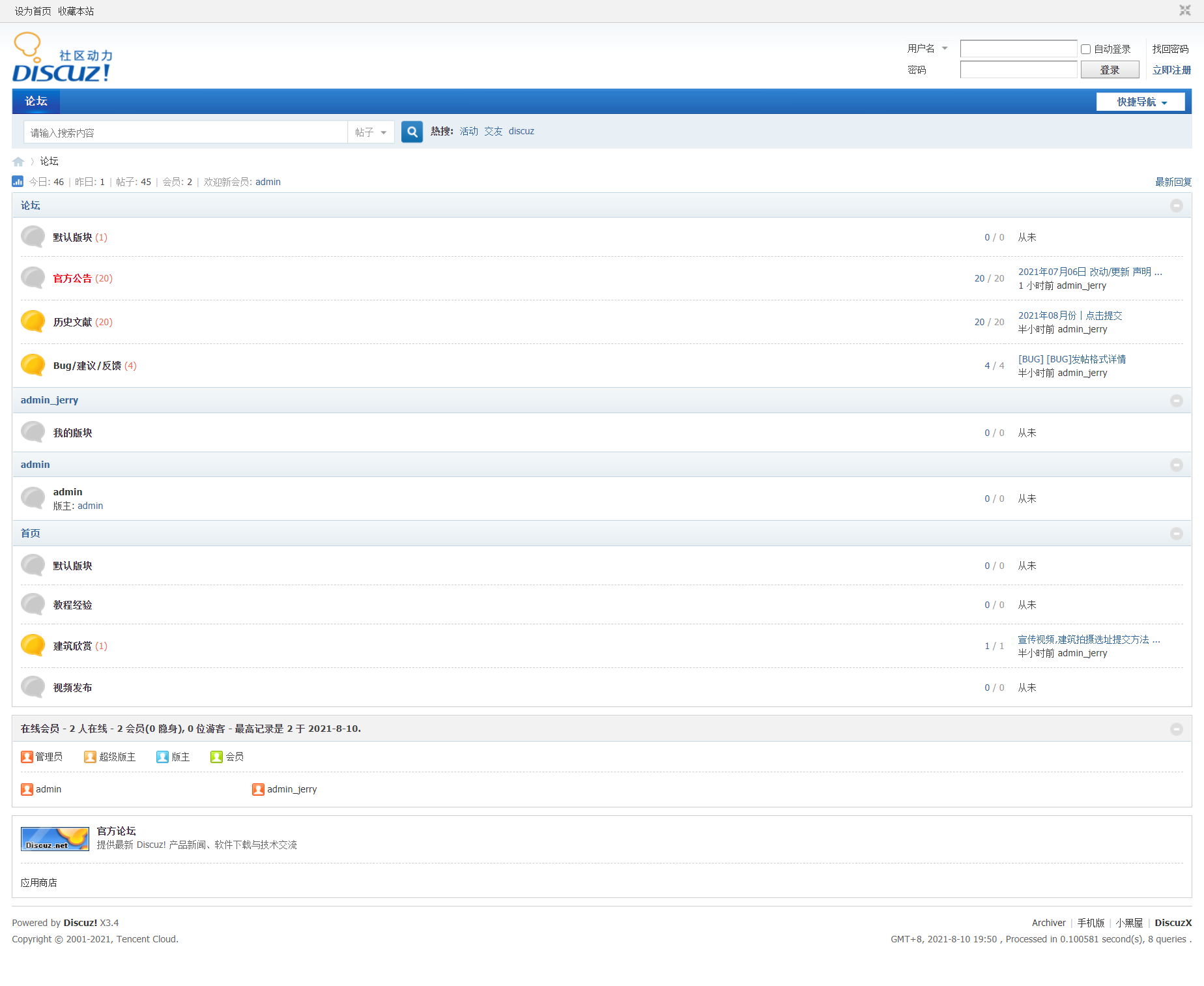Expand the 用户名 login type dropdown

click(x=927, y=49)
